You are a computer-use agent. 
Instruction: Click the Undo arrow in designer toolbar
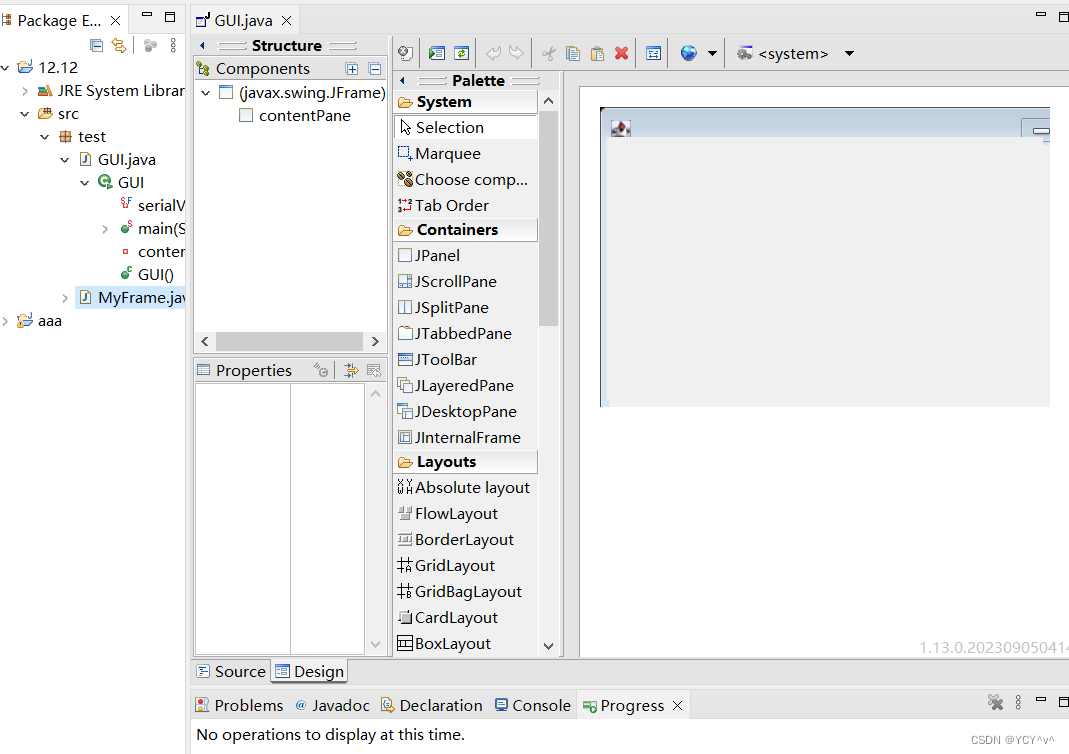click(x=493, y=53)
